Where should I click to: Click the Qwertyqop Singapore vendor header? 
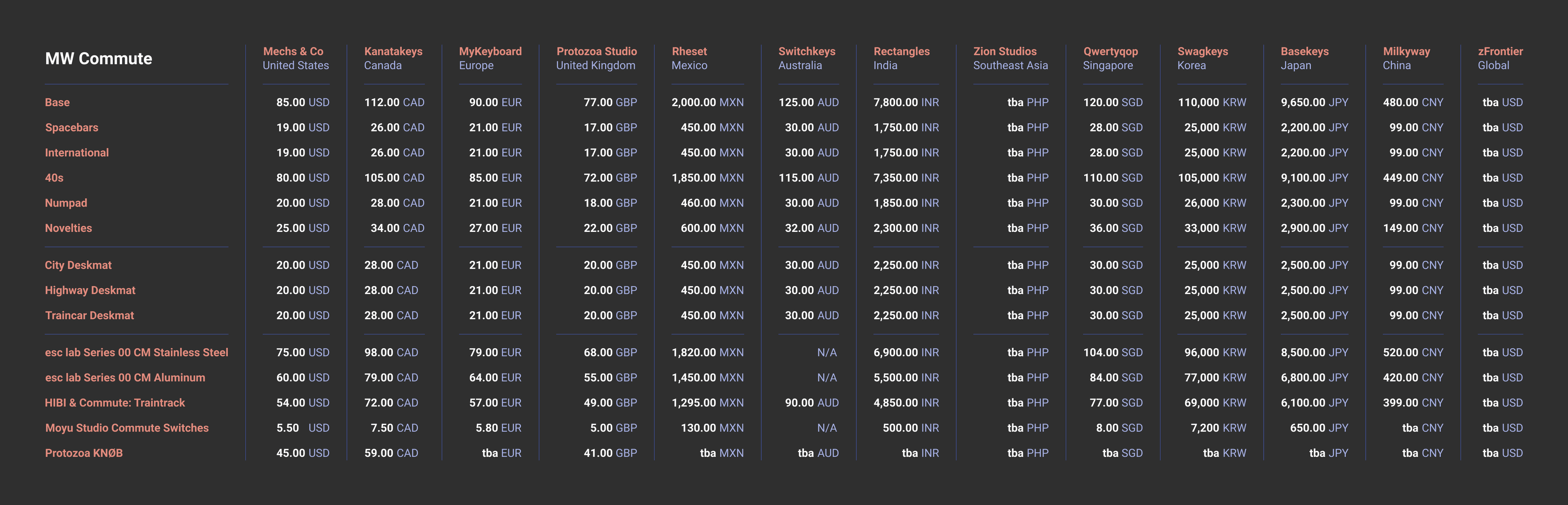click(x=1110, y=52)
